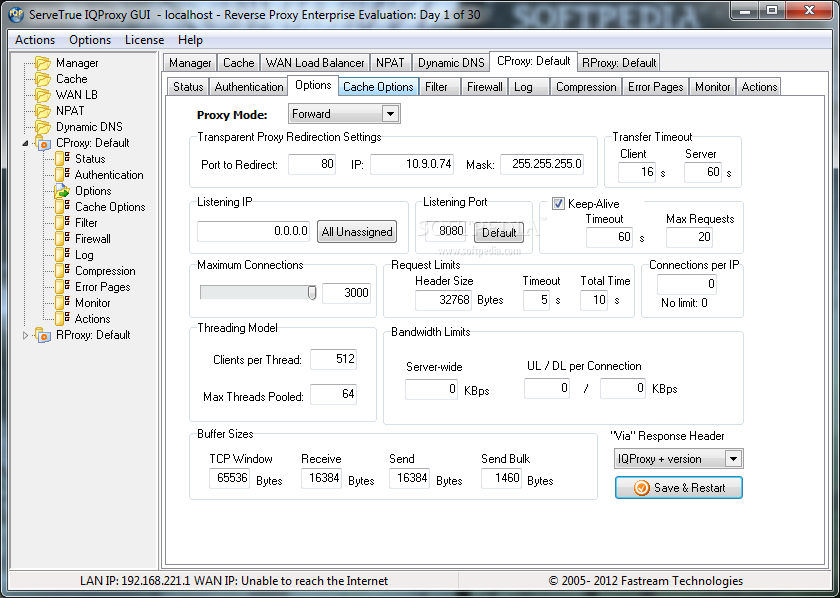The height and width of the screenshot is (598, 840).
Task: Click the Status page icon in tree
Action: pos(63,159)
